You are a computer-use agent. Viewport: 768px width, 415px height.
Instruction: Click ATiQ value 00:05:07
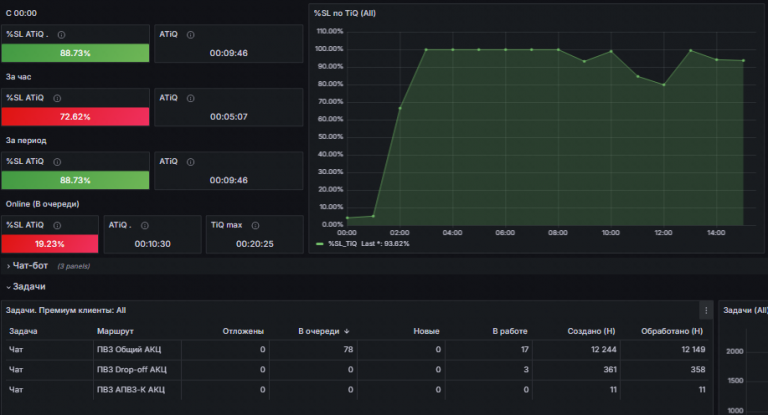pyautogui.click(x=229, y=117)
